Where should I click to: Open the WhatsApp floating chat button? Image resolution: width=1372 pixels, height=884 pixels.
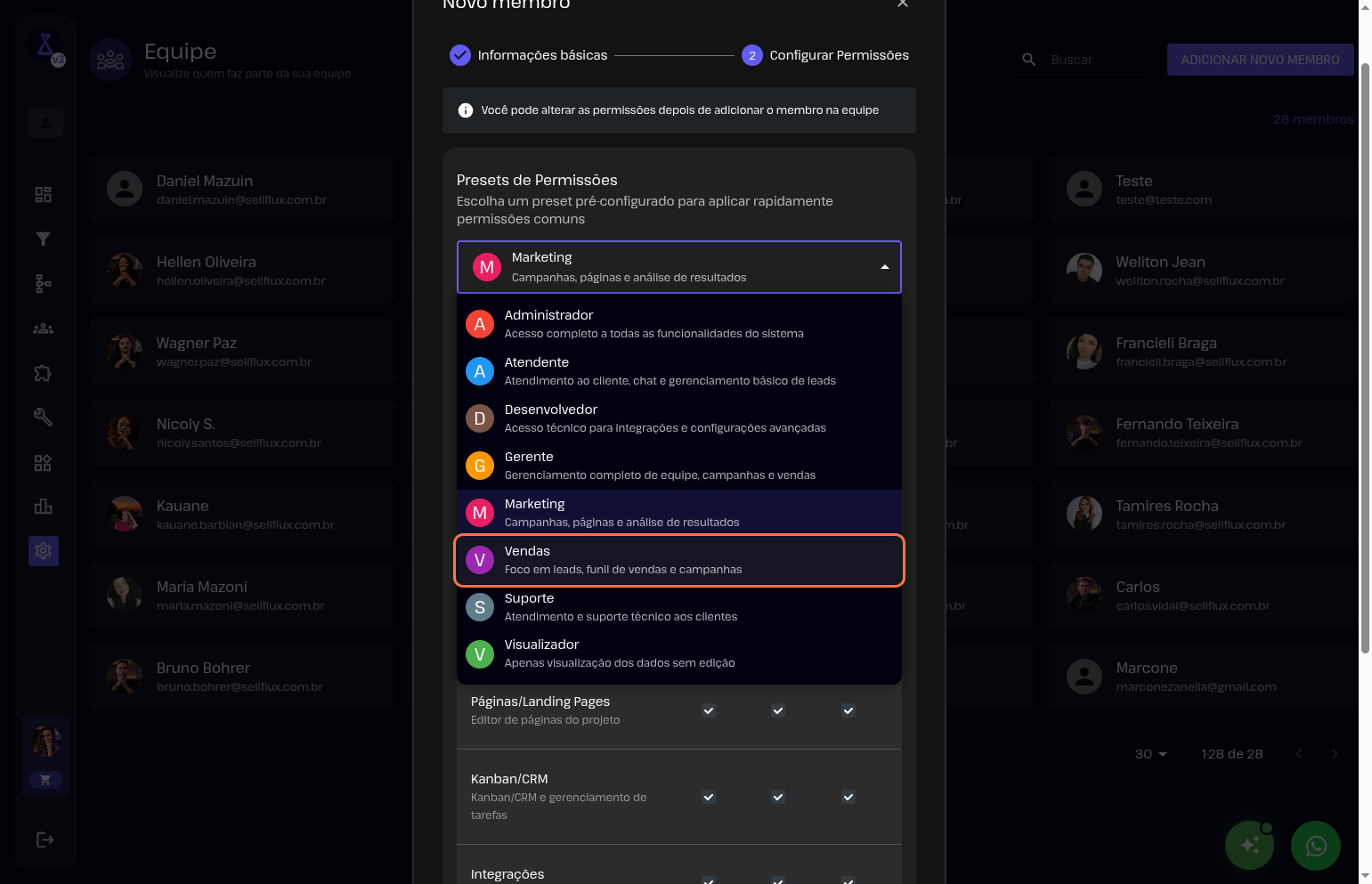tap(1315, 846)
